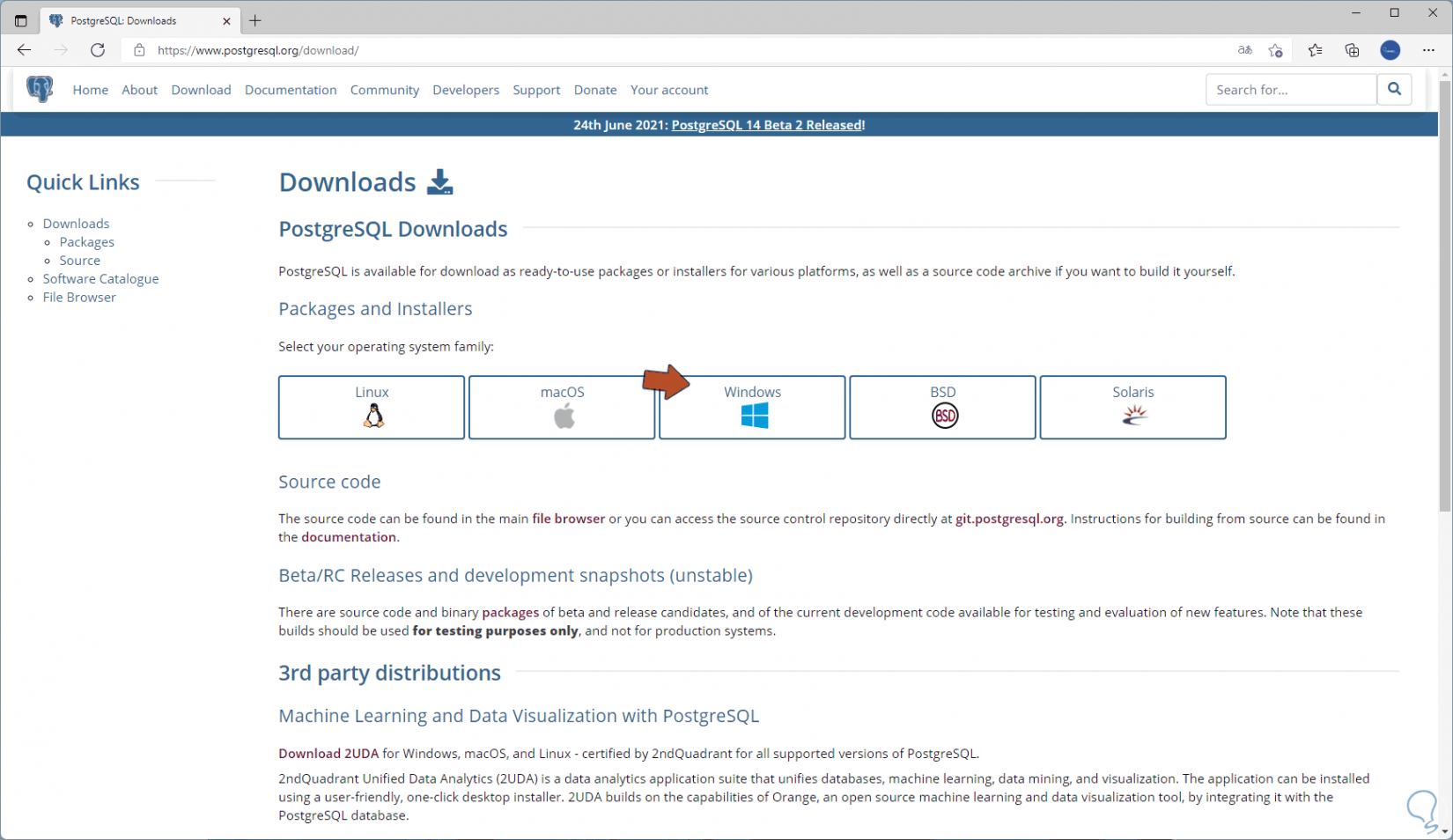Open the Download menu item
This screenshot has width=1453, height=840.
point(201,90)
